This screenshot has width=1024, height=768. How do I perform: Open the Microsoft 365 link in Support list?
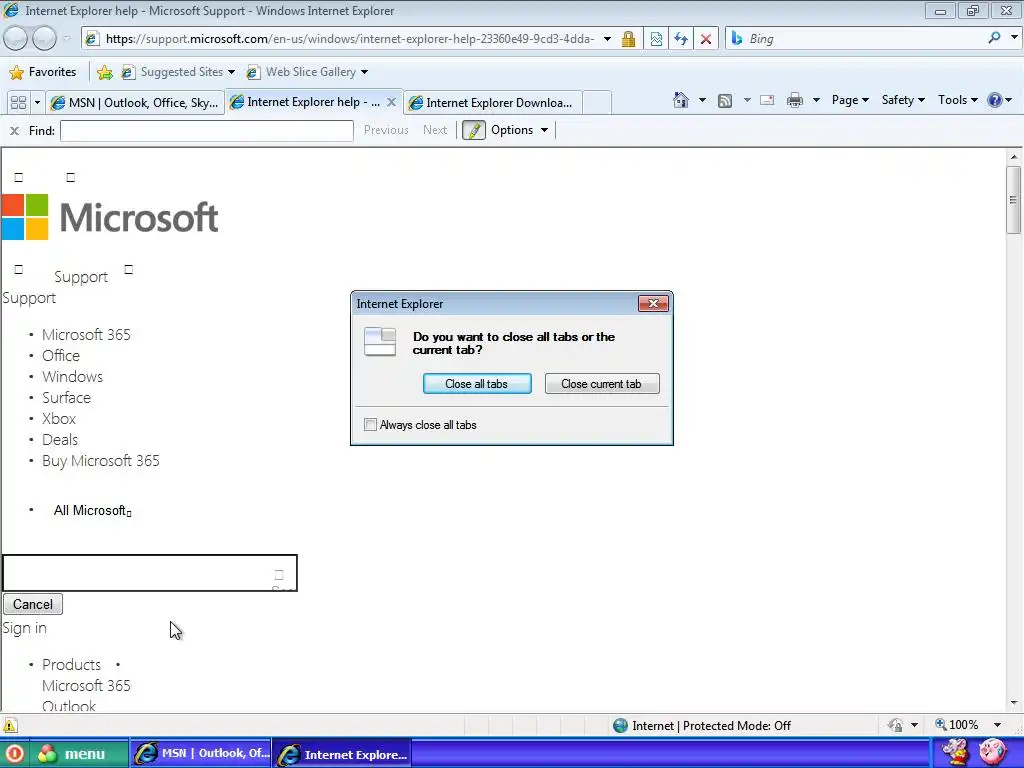[86, 334]
